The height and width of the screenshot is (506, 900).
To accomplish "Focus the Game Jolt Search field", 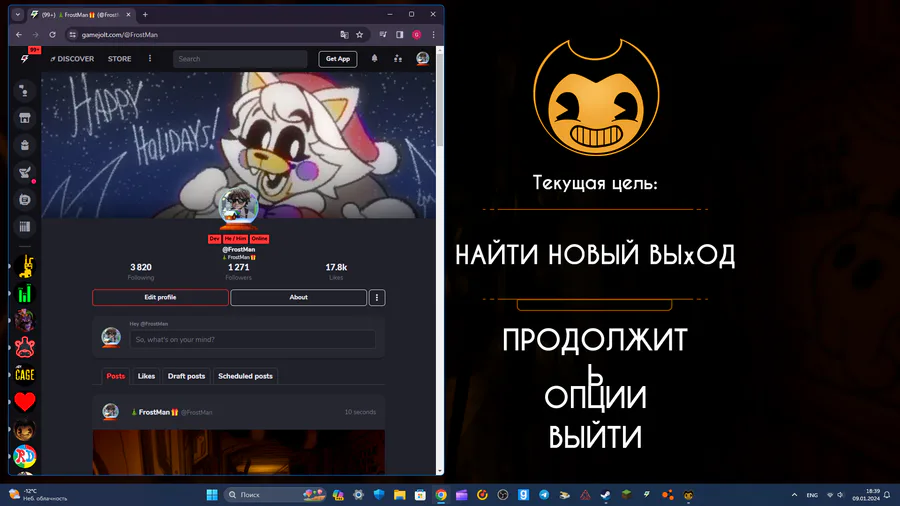I will [x=240, y=59].
